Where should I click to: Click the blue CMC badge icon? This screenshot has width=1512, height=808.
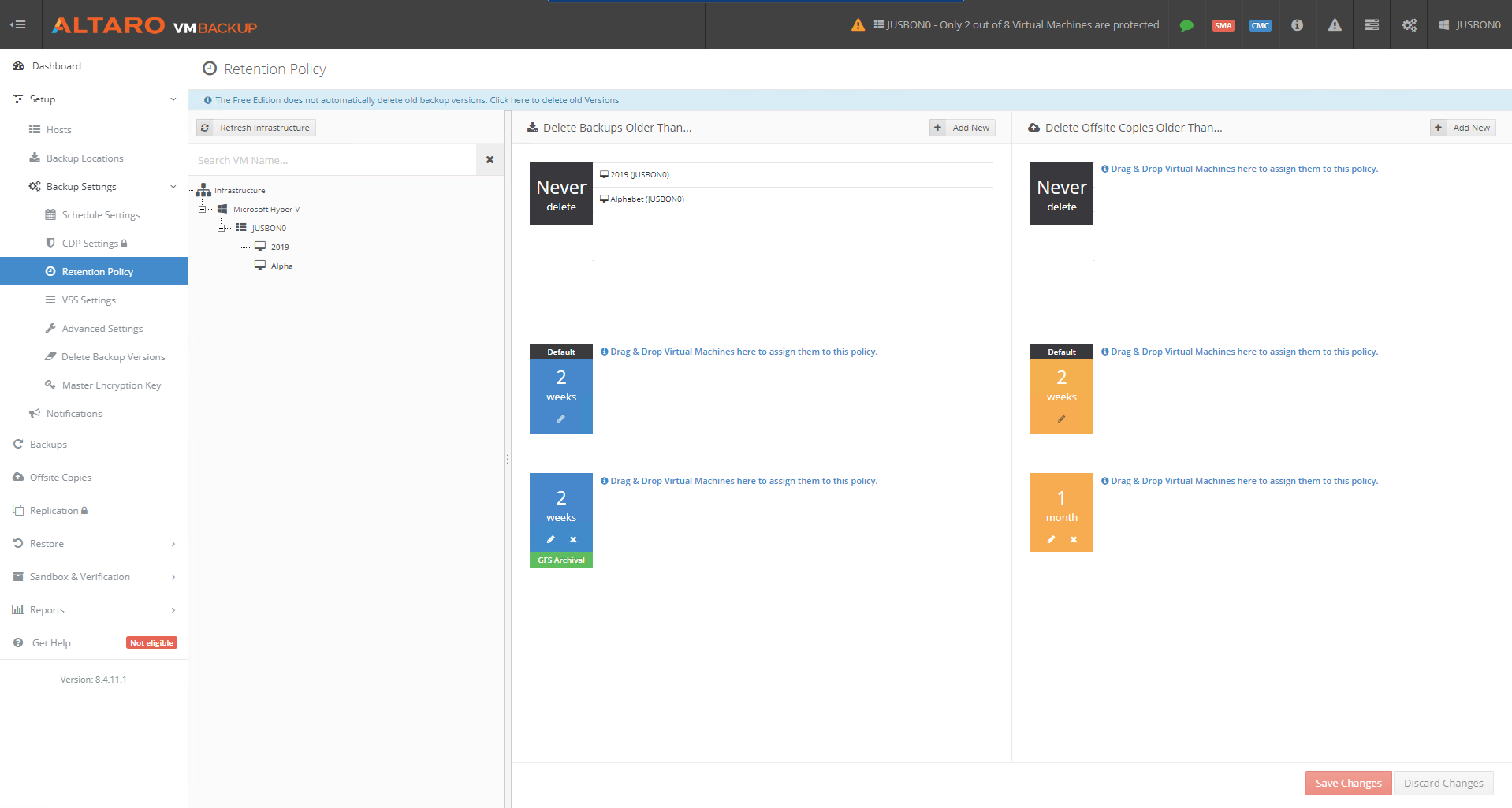click(x=1260, y=25)
